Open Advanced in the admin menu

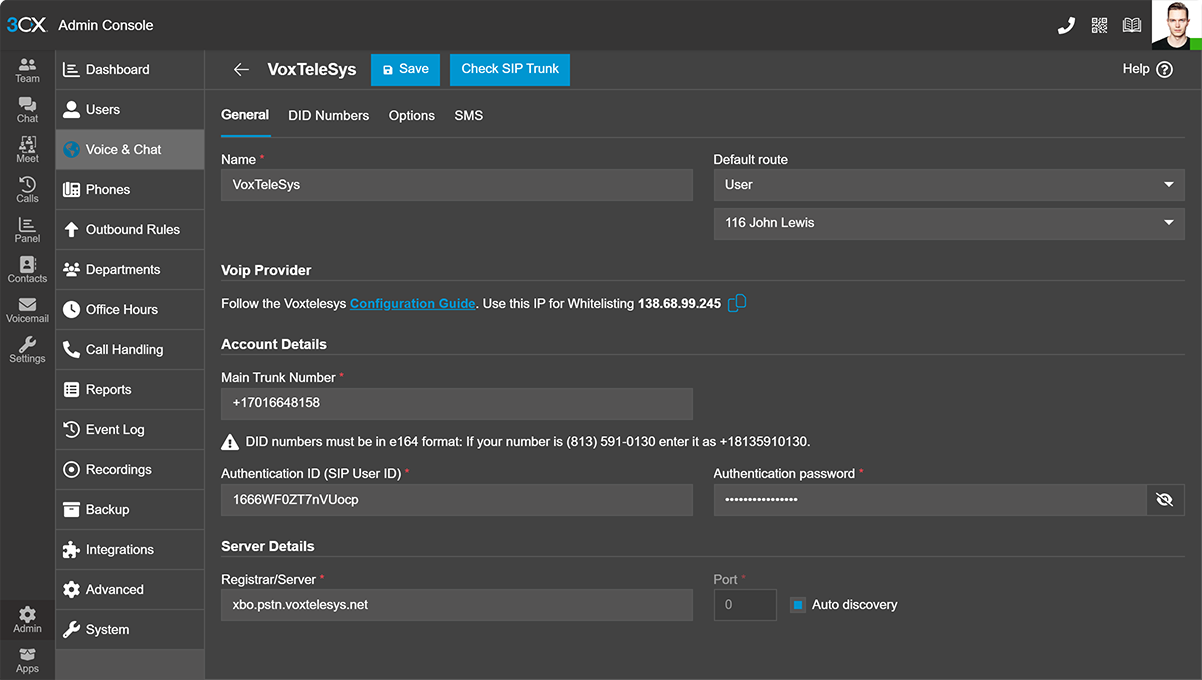(130, 590)
